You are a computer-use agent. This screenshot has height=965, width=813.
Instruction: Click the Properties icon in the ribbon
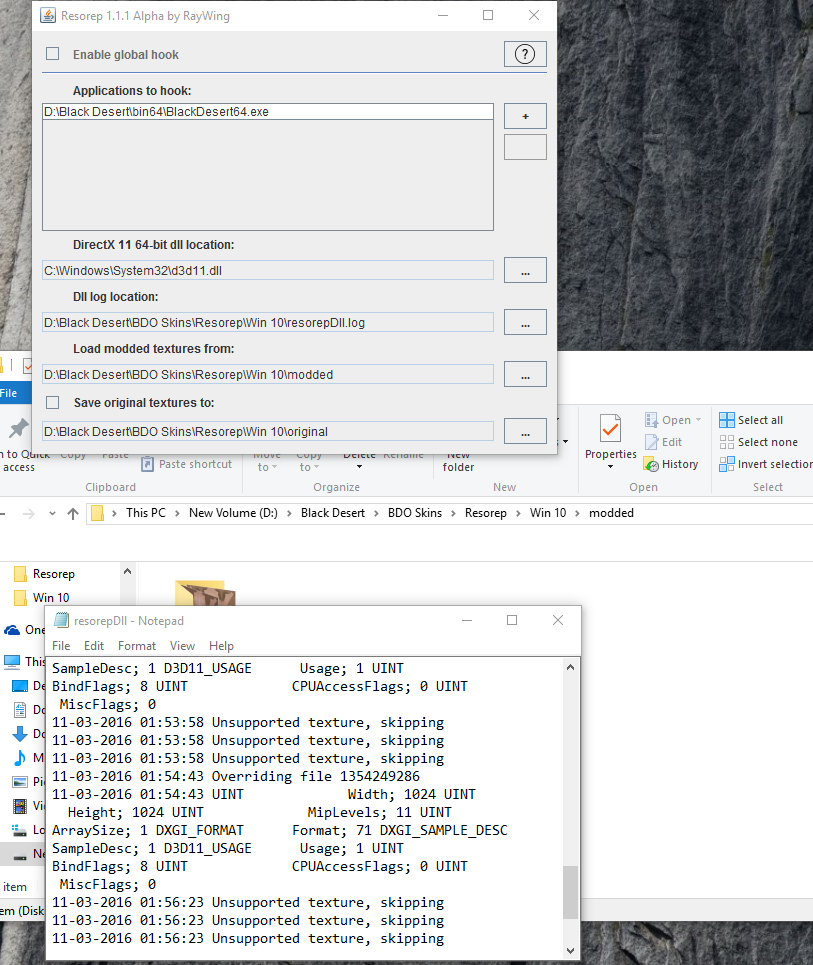(610, 429)
